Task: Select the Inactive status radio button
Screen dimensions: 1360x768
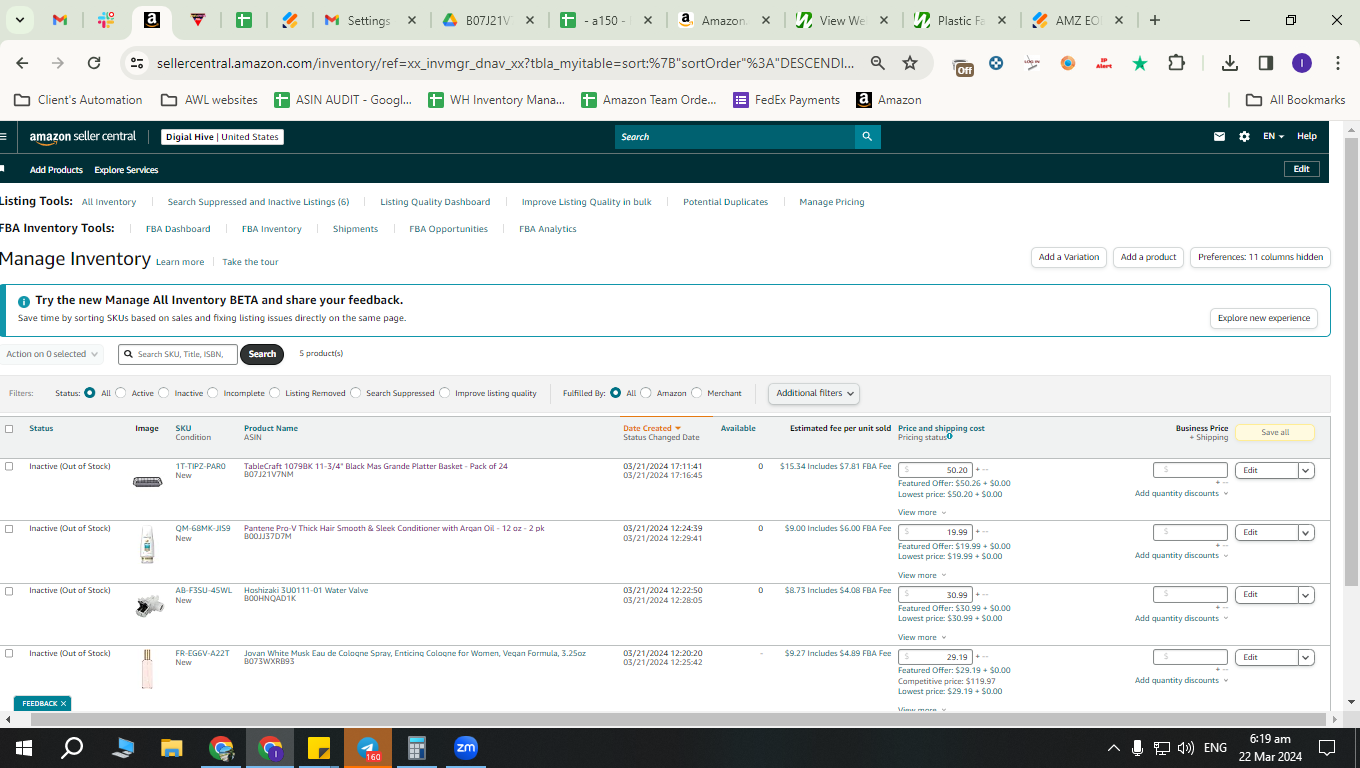Action: click(164, 393)
